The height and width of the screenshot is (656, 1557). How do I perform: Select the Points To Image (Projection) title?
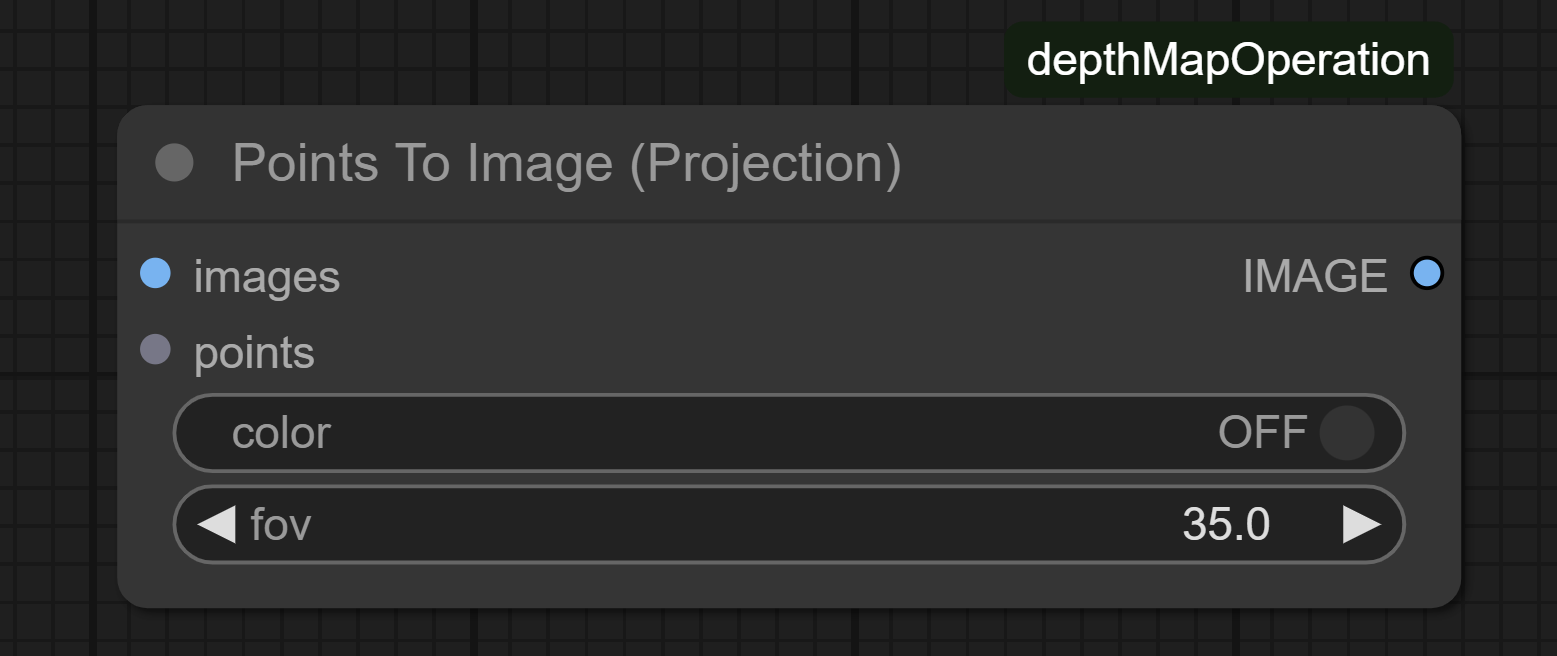pos(567,163)
